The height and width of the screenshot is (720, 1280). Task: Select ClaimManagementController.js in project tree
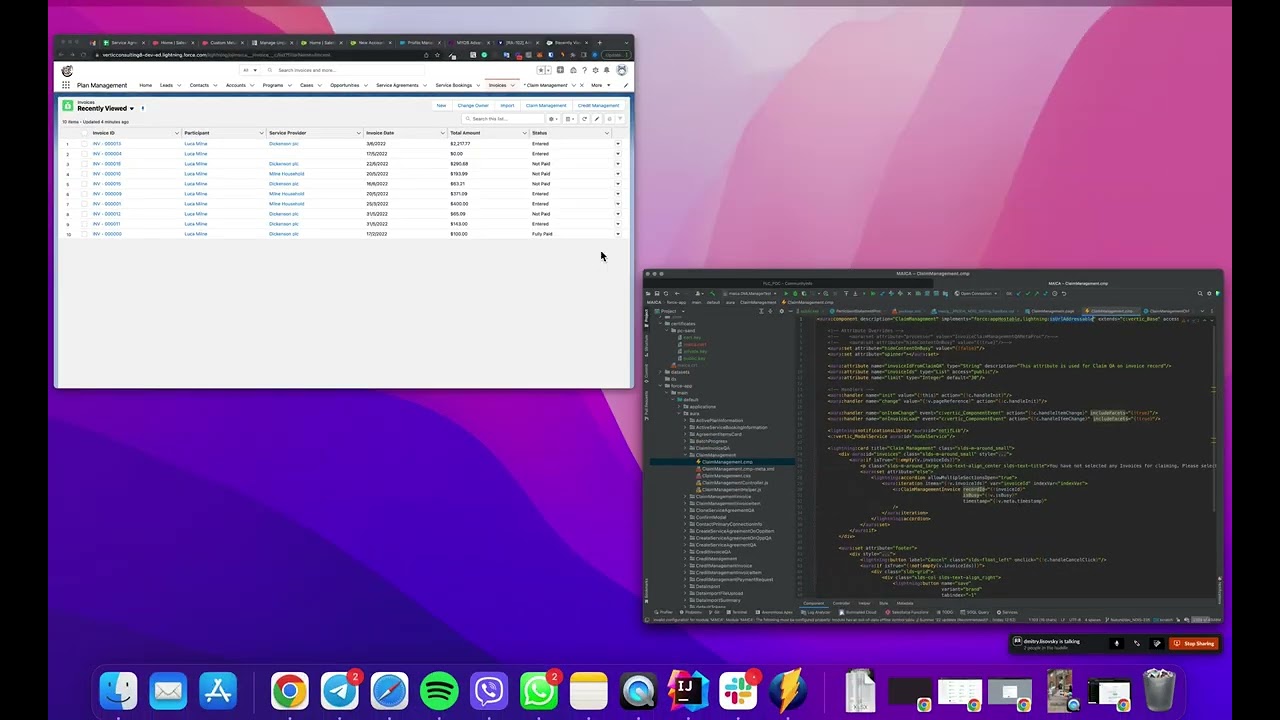point(735,483)
